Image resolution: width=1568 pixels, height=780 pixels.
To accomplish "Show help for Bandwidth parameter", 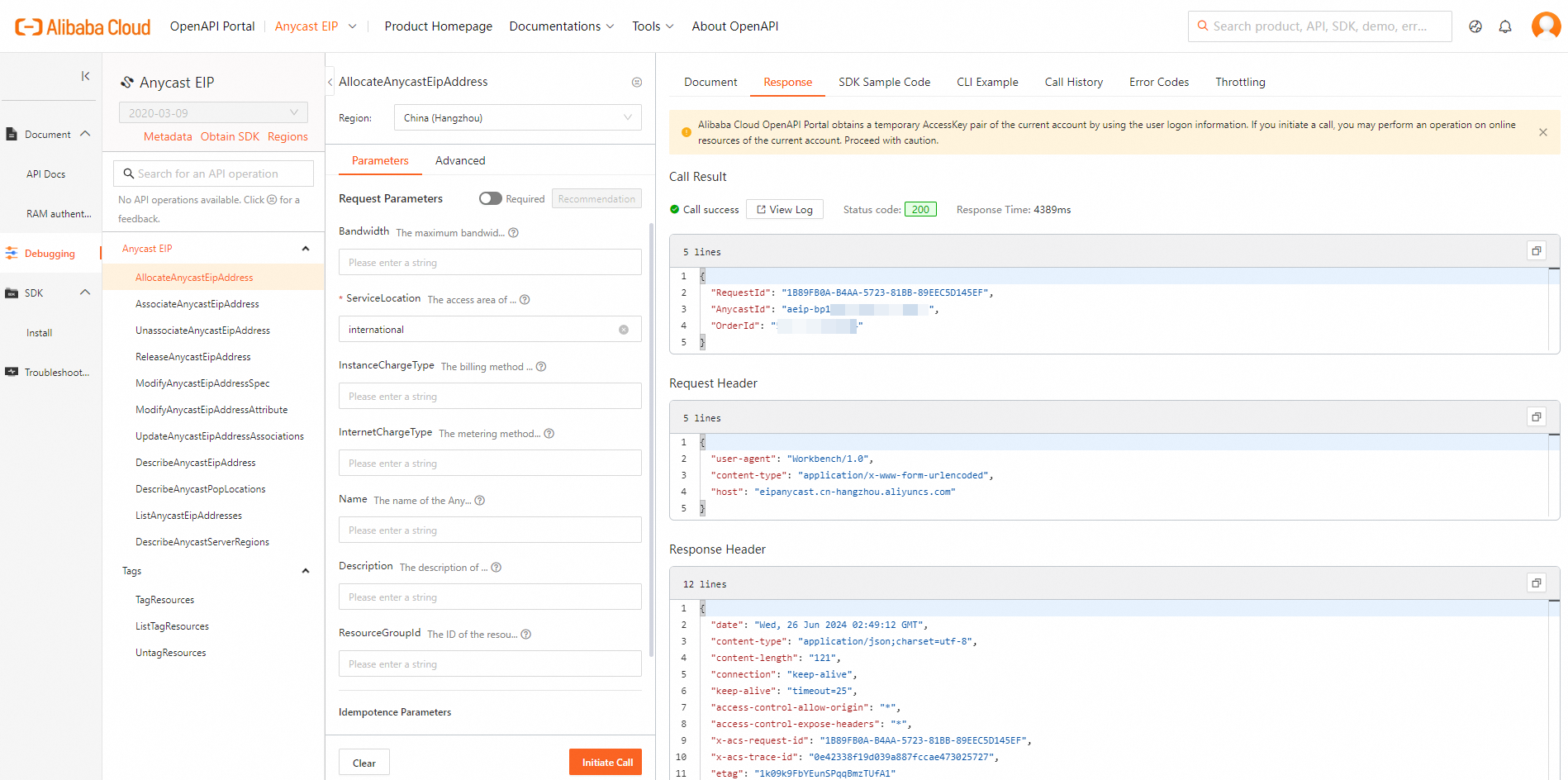I will pos(513,233).
